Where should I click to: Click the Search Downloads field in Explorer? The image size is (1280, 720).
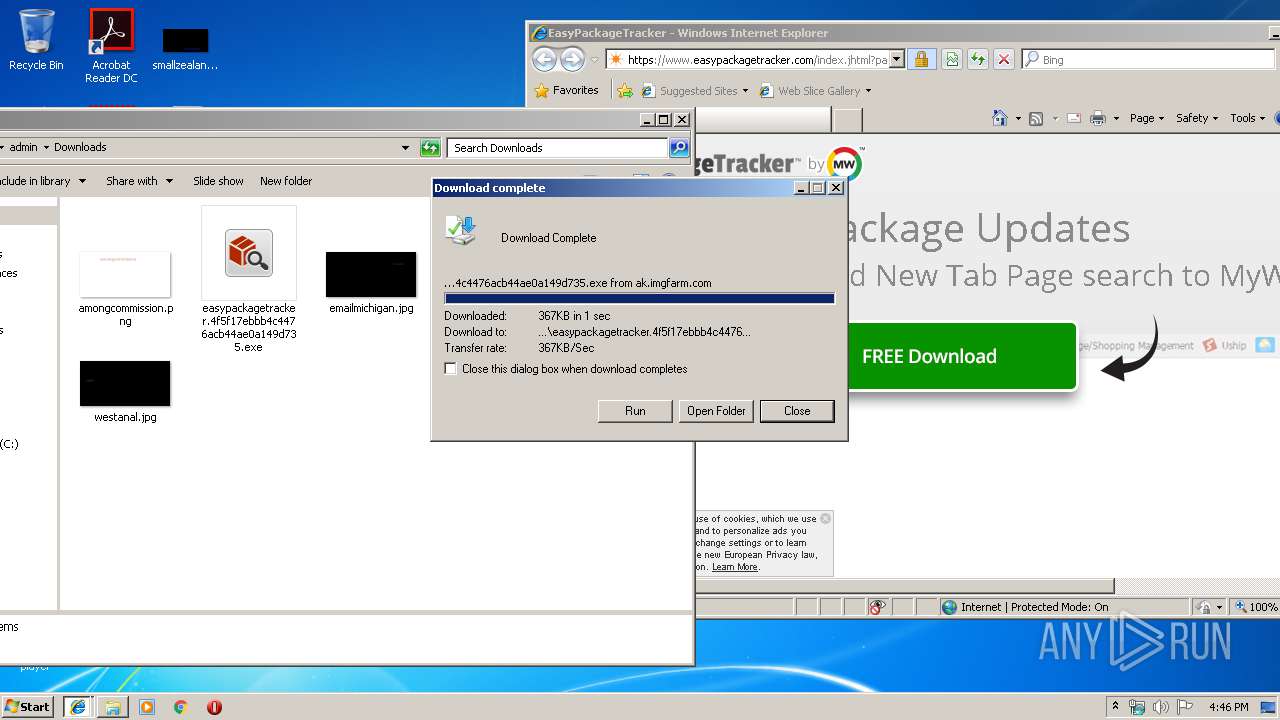click(557, 148)
